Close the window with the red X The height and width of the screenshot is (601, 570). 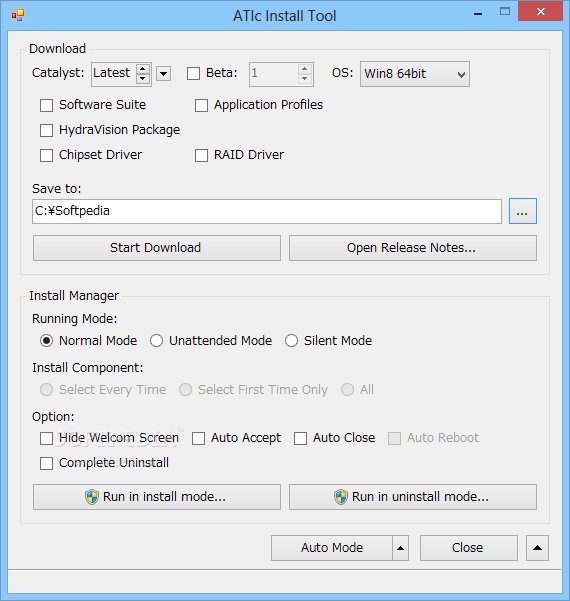(x=540, y=12)
